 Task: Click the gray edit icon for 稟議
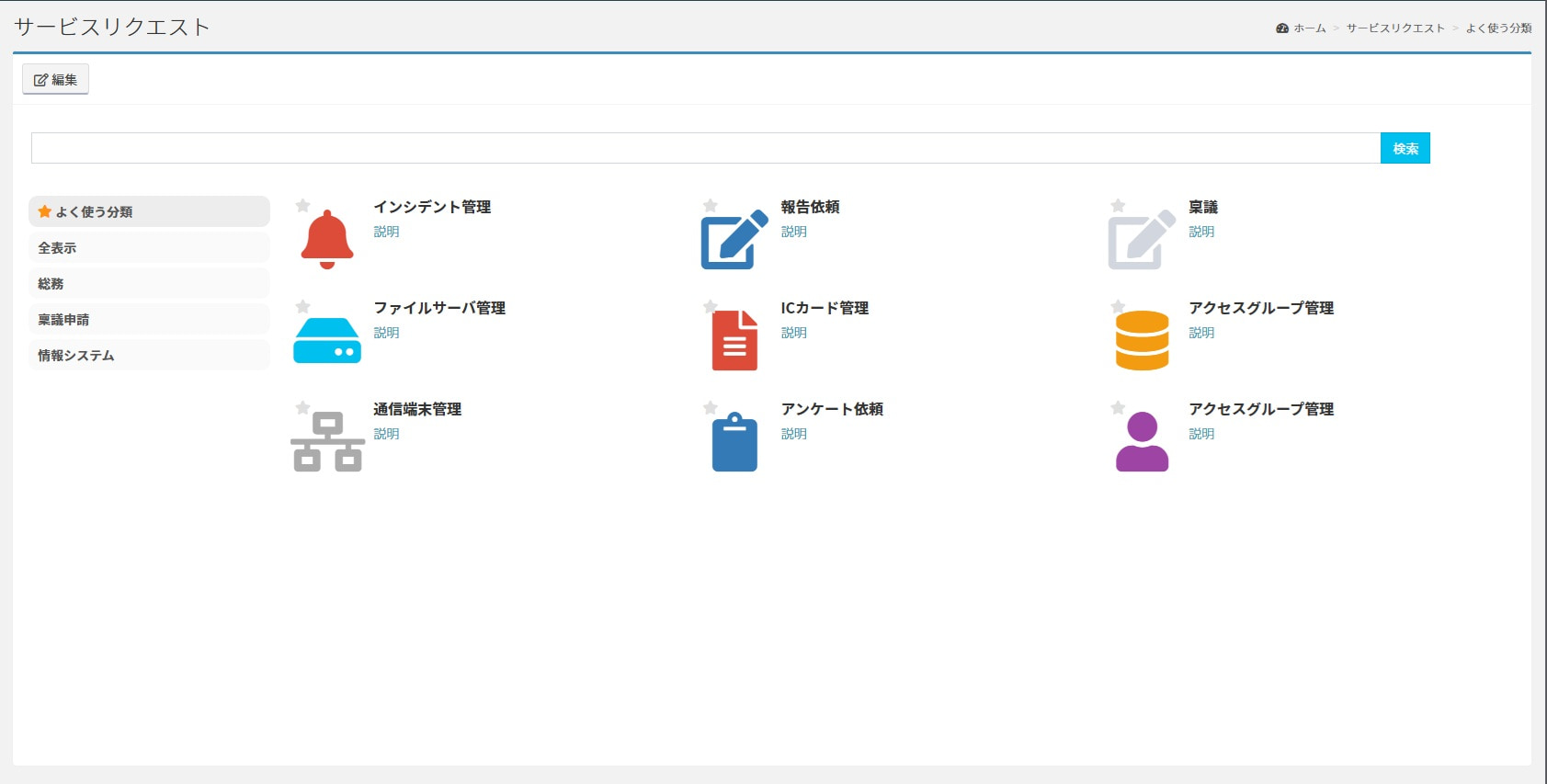tap(1142, 239)
